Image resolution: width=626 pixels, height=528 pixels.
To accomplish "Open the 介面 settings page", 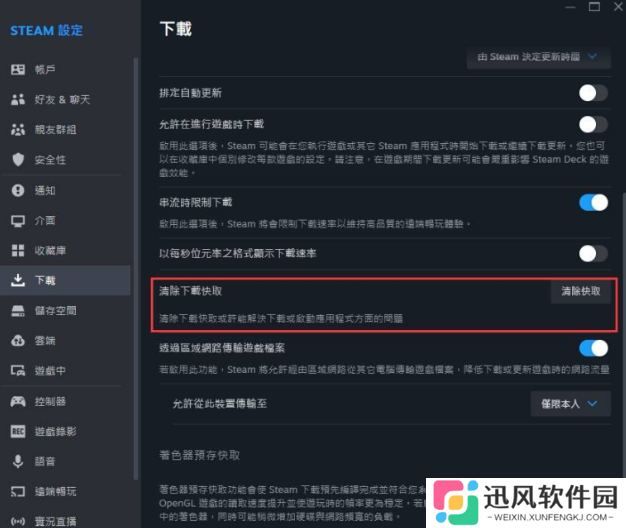I will coord(66,221).
